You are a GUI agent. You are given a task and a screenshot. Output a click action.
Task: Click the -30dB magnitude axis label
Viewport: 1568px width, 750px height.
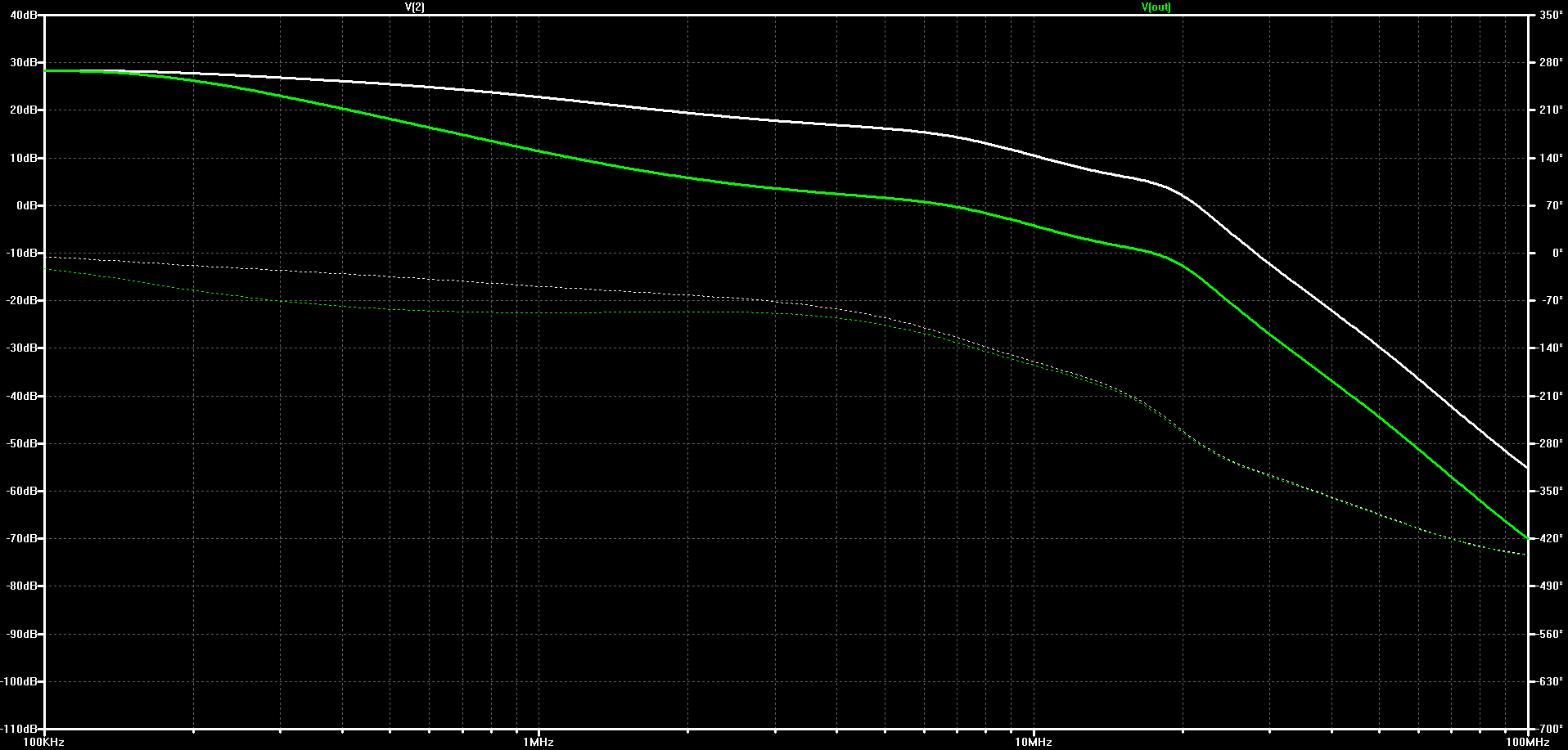pos(22,348)
